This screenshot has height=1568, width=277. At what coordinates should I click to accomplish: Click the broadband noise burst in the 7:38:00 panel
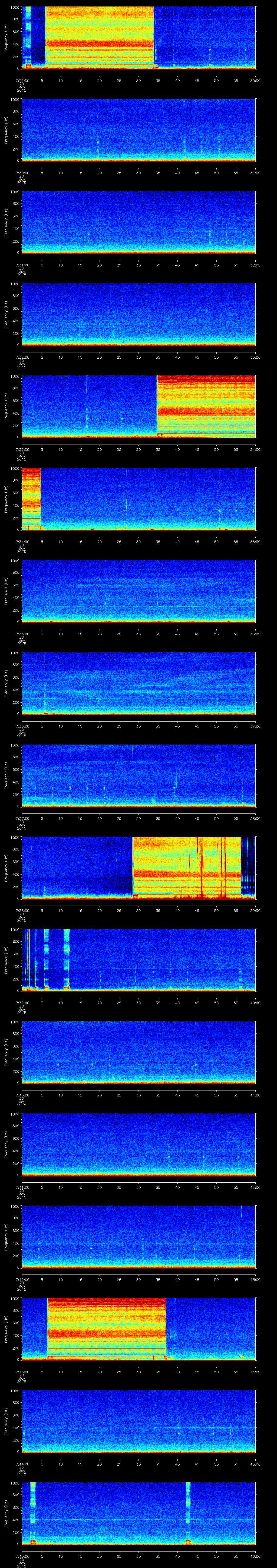pyautogui.click(x=187, y=868)
